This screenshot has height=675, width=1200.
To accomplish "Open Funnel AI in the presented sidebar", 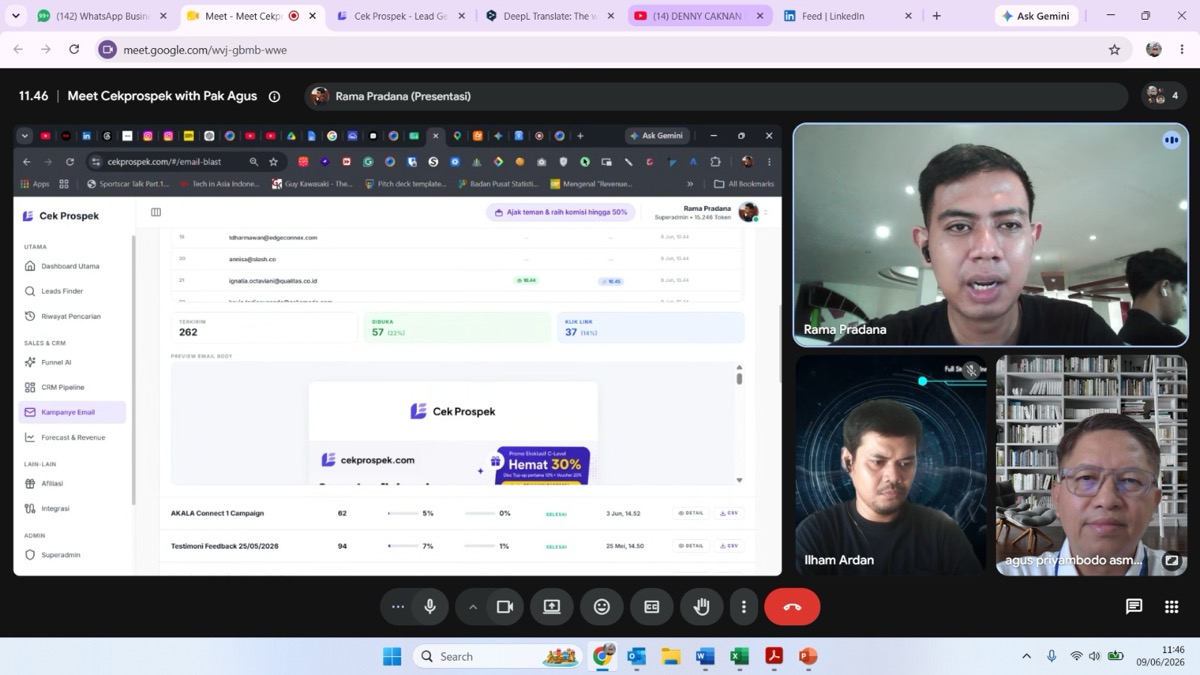I will pos(72,362).
